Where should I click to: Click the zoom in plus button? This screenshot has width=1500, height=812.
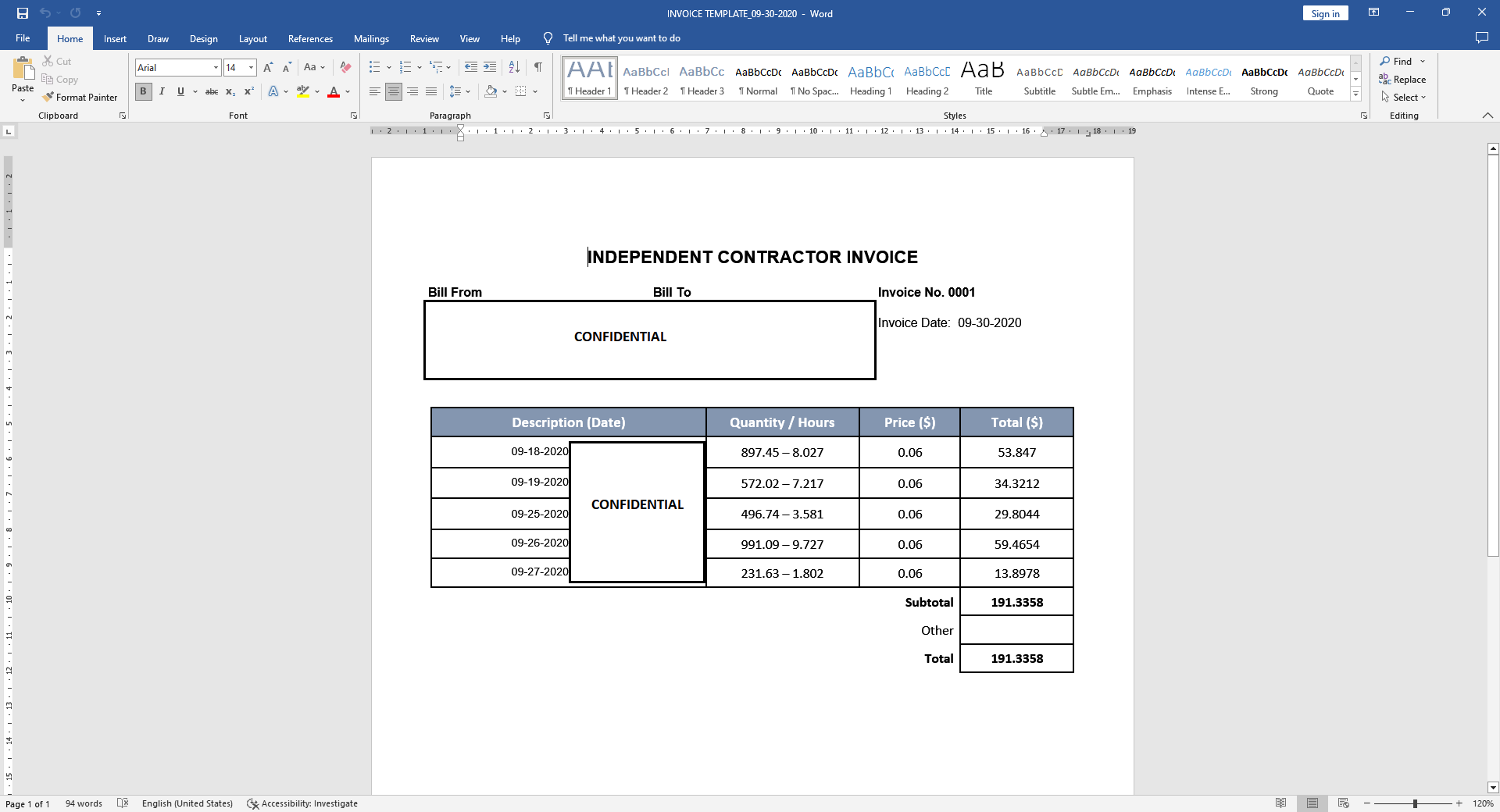(x=1459, y=803)
